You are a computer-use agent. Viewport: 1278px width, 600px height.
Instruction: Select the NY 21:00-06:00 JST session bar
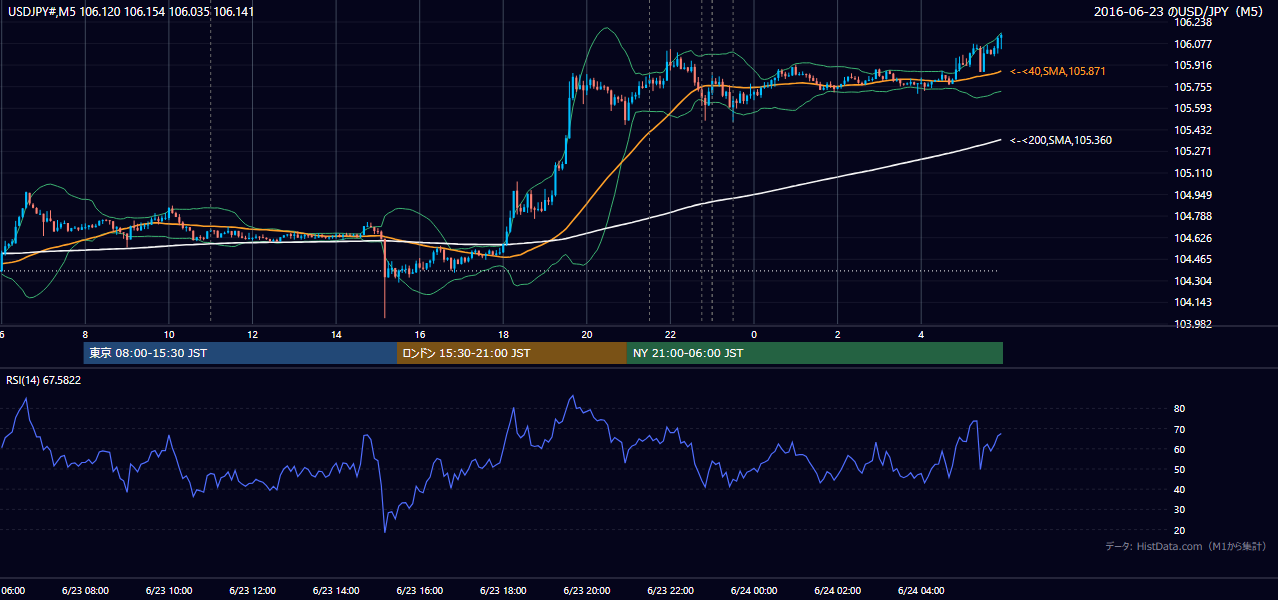pyautogui.click(x=815, y=353)
